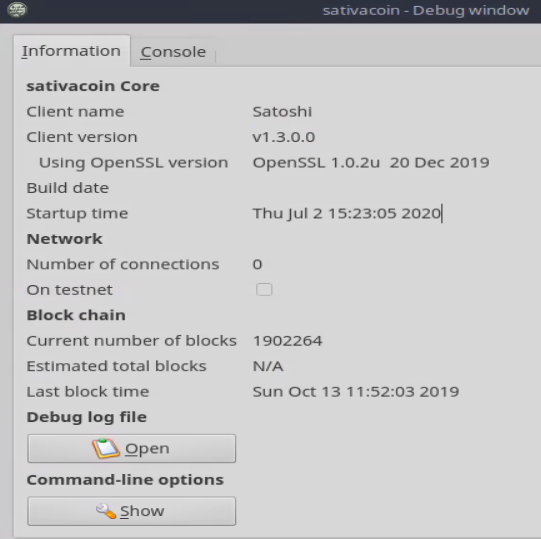Click the sativacoin Core heading
541x539 pixels.
tap(93, 86)
